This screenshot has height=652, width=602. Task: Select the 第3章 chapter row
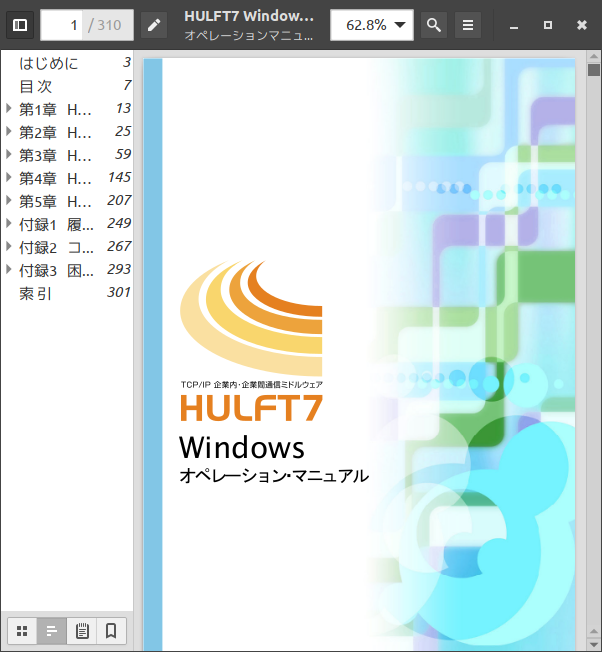tap(67, 155)
